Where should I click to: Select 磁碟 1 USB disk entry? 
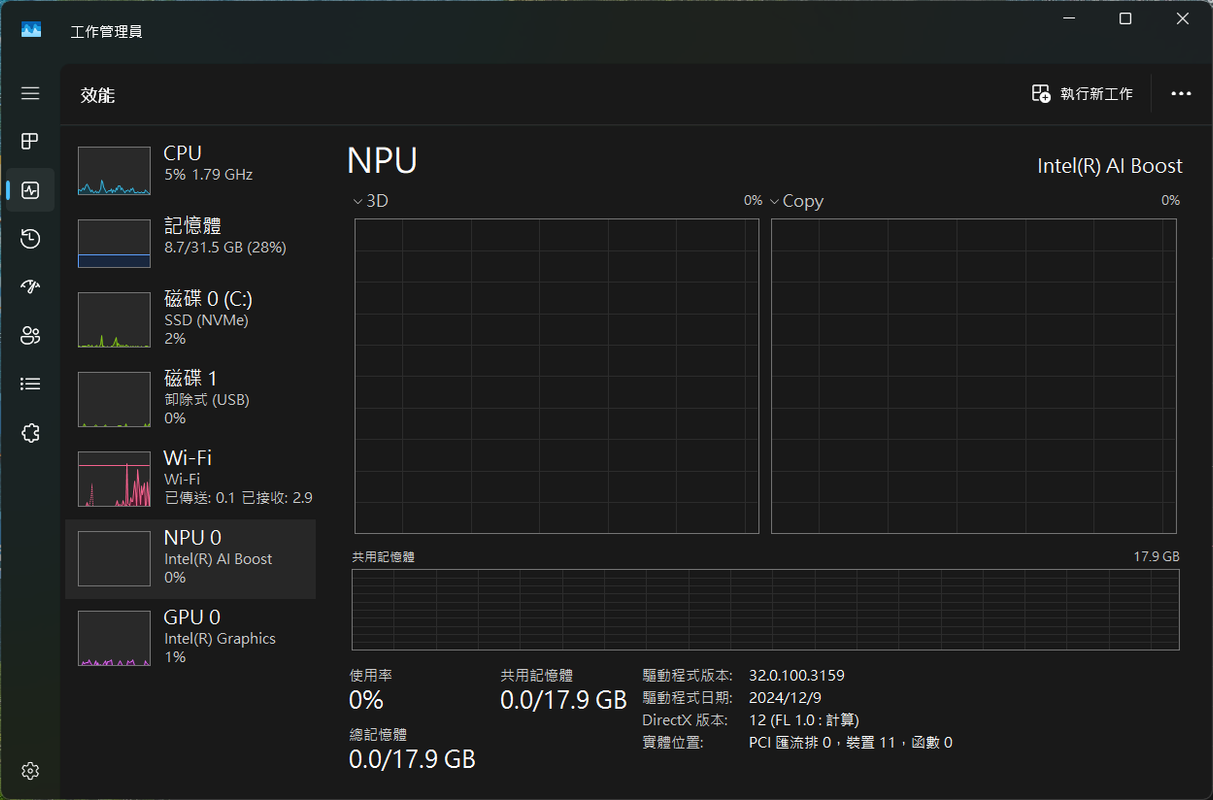[x=190, y=398]
